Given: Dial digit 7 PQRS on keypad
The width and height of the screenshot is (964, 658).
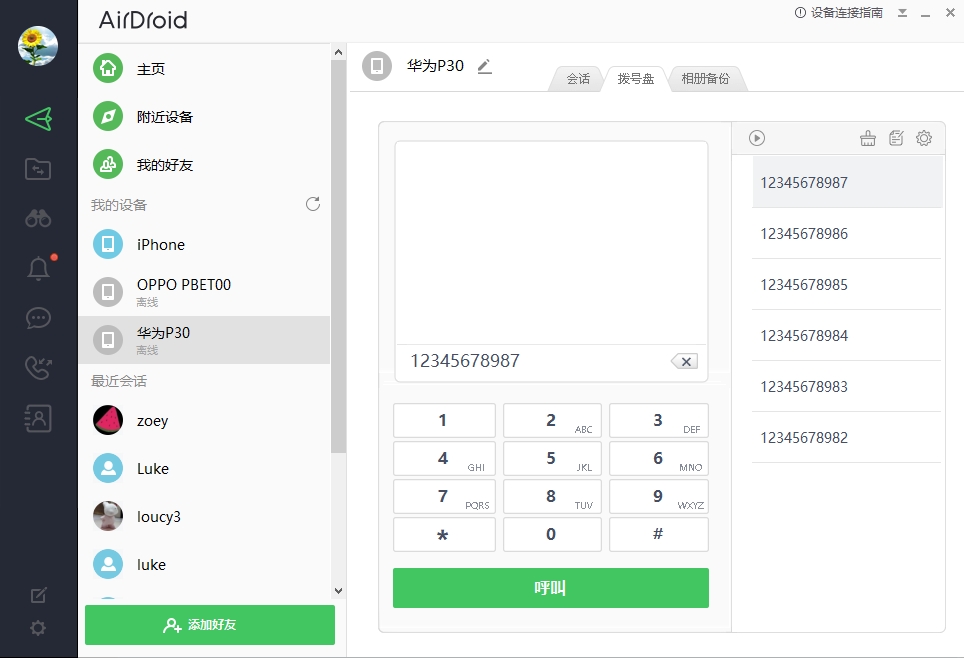Looking at the screenshot, I should pos(444,497).
